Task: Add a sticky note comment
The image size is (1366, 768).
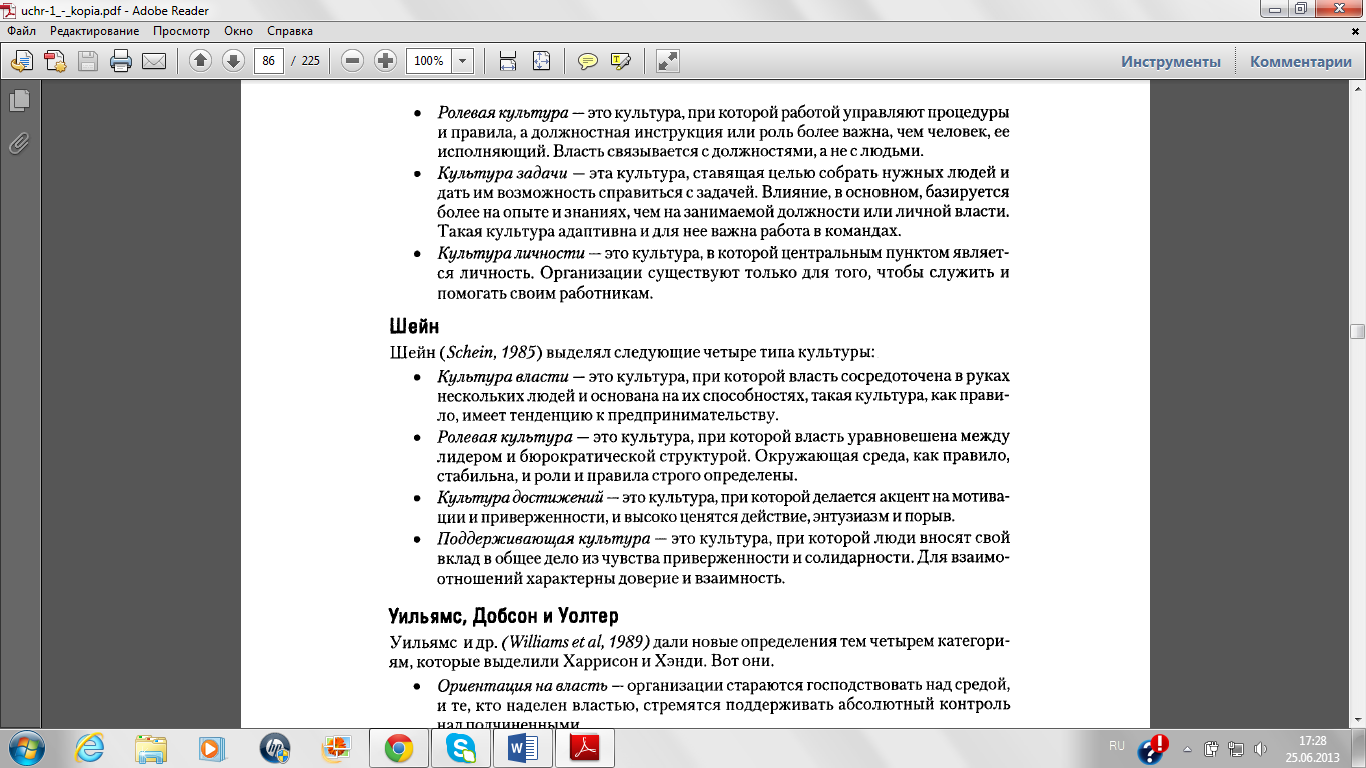Action: pos(588,61)
